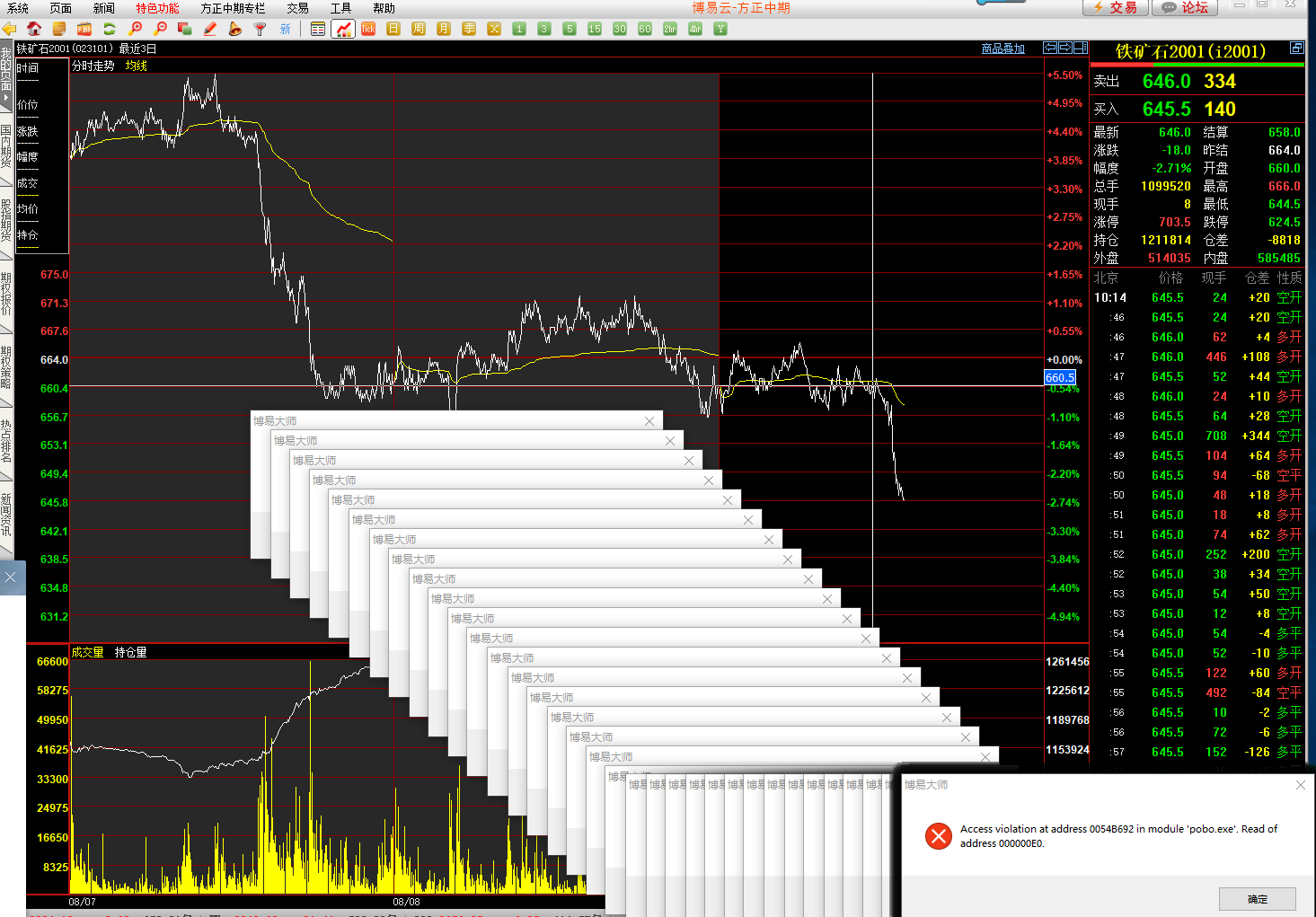Toggle the intraday time-share chart button
The width and height of the screenshot is (1316, 917).
(x=343, y=29)
